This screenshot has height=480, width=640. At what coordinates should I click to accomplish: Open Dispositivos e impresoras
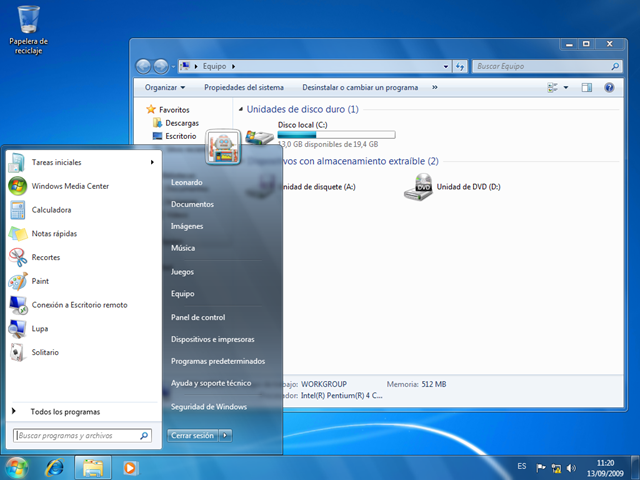(213, 339)
